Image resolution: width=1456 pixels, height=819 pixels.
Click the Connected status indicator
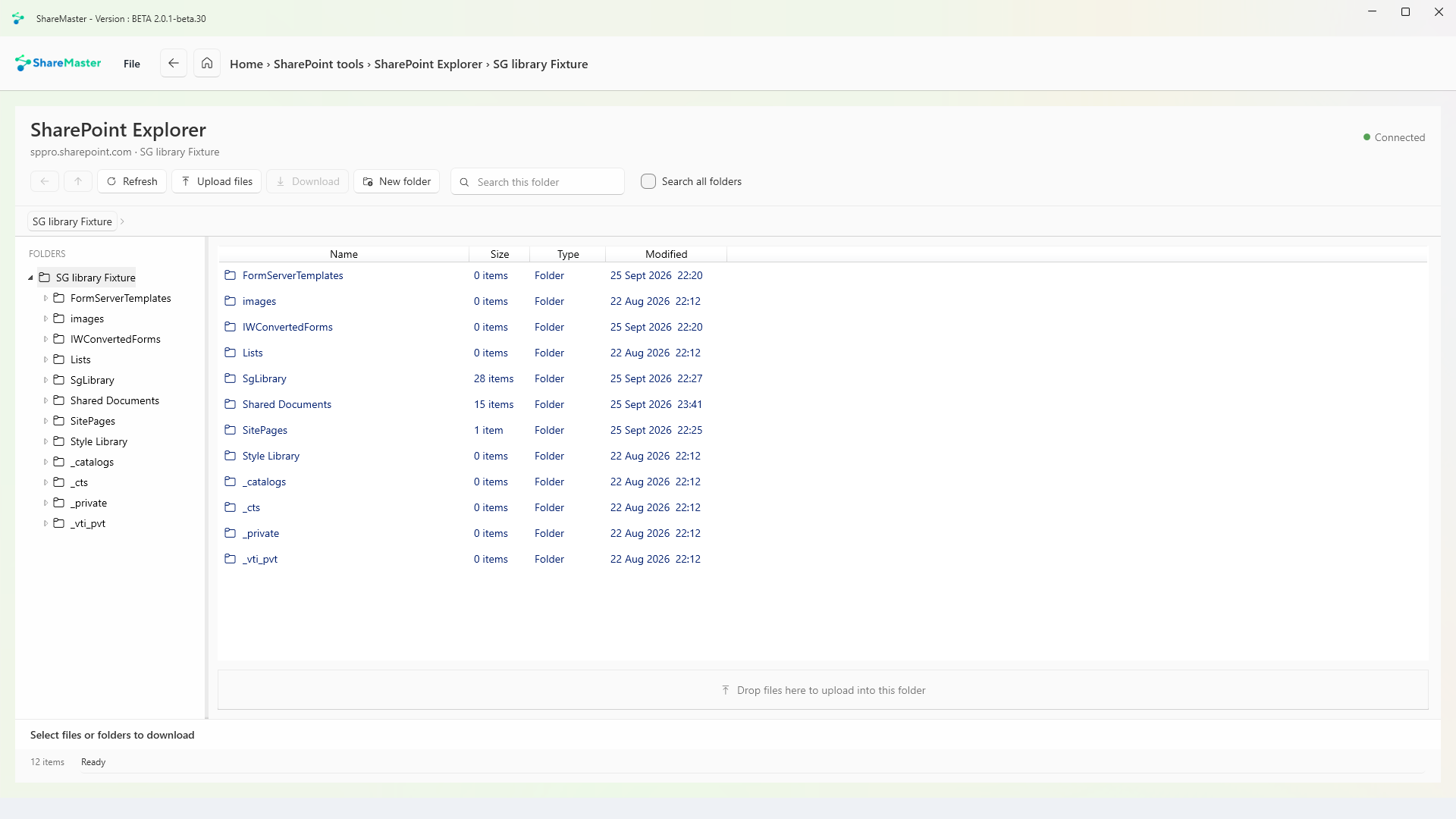point(1394,137)
